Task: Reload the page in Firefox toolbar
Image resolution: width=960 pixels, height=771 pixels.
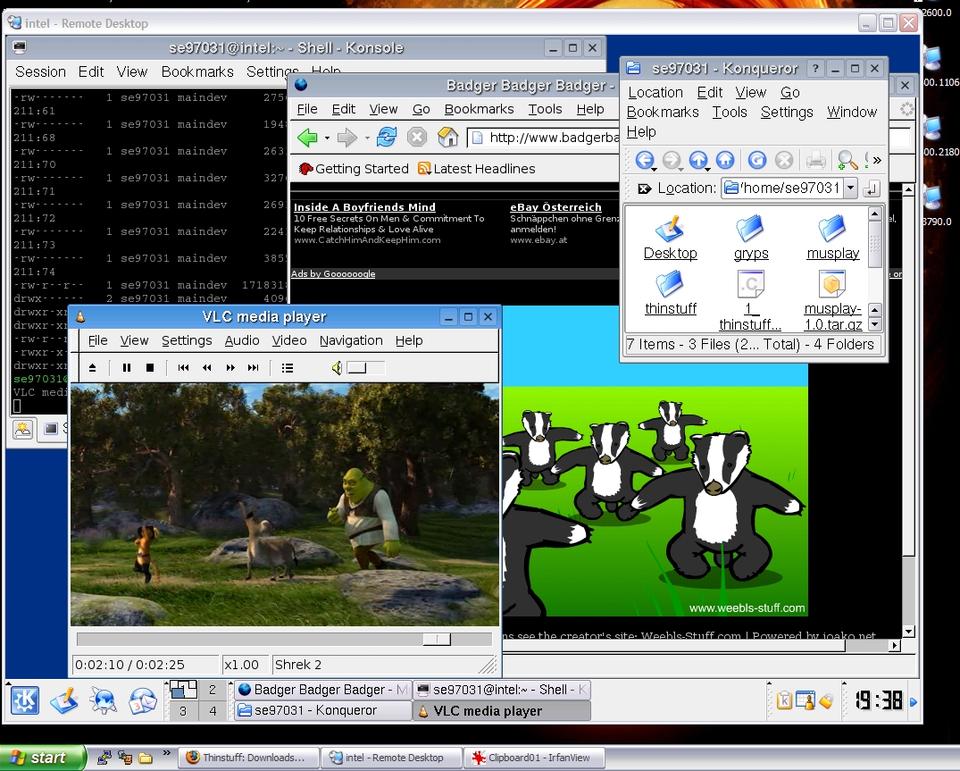Action: (x=386, y=138)
